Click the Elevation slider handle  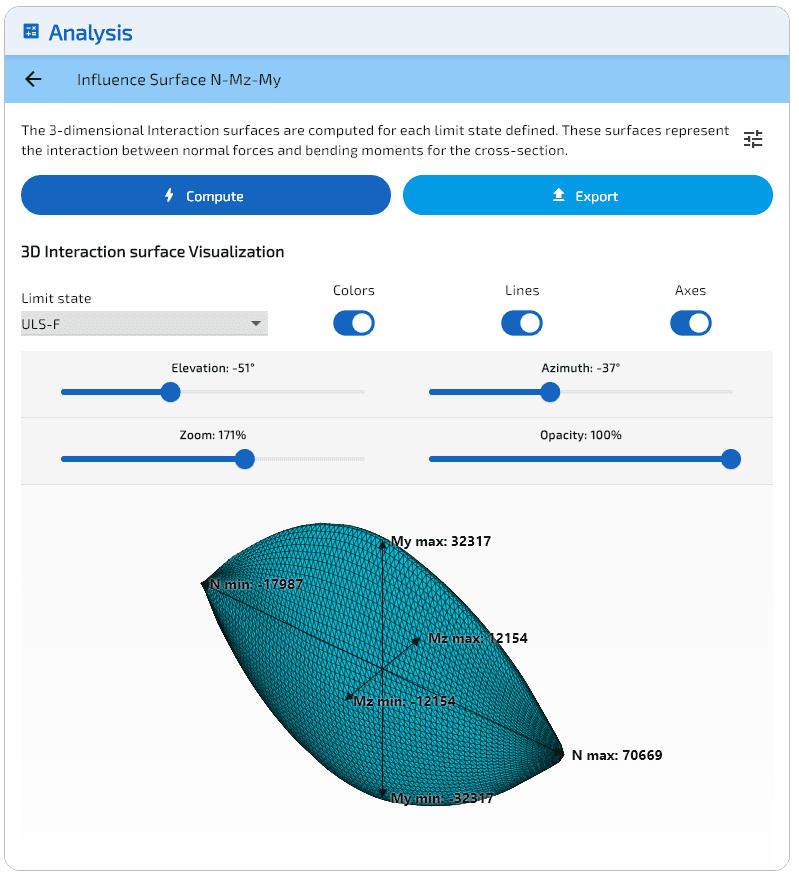pos(171,392)
